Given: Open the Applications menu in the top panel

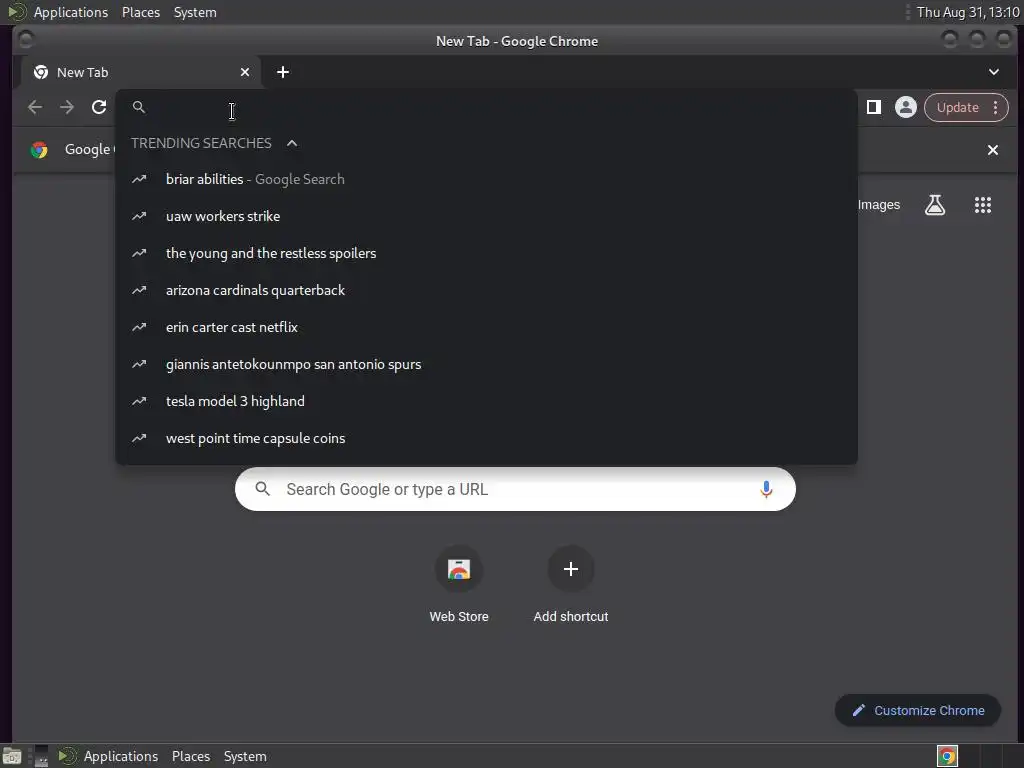Looking at the screenshot, I should tap(71, 12).
